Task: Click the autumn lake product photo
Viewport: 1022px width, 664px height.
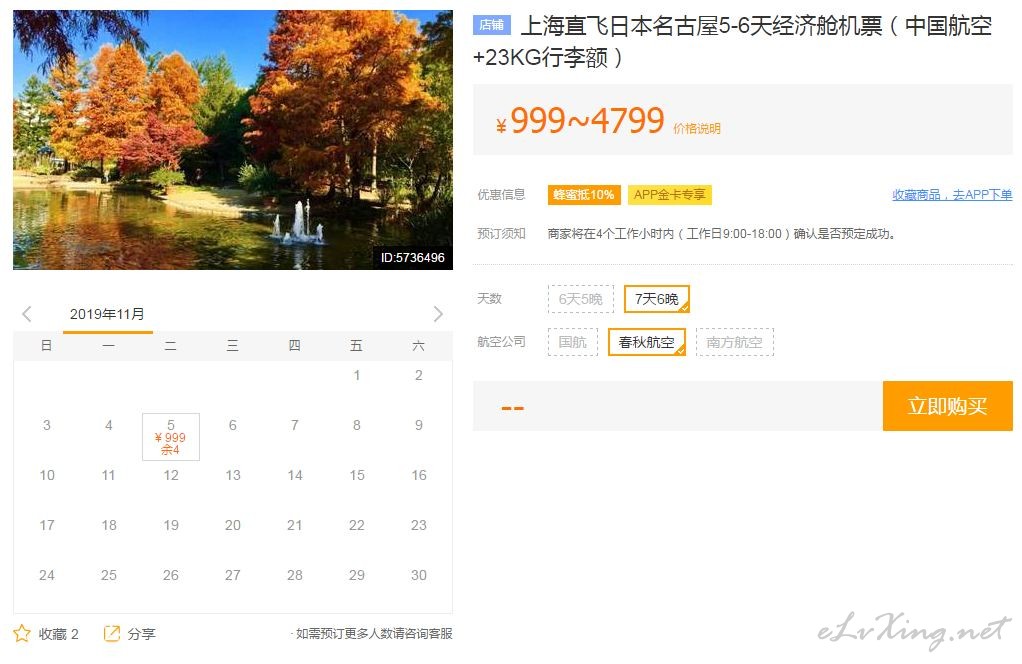Action: pyautogui.click(x=233, y=139)
